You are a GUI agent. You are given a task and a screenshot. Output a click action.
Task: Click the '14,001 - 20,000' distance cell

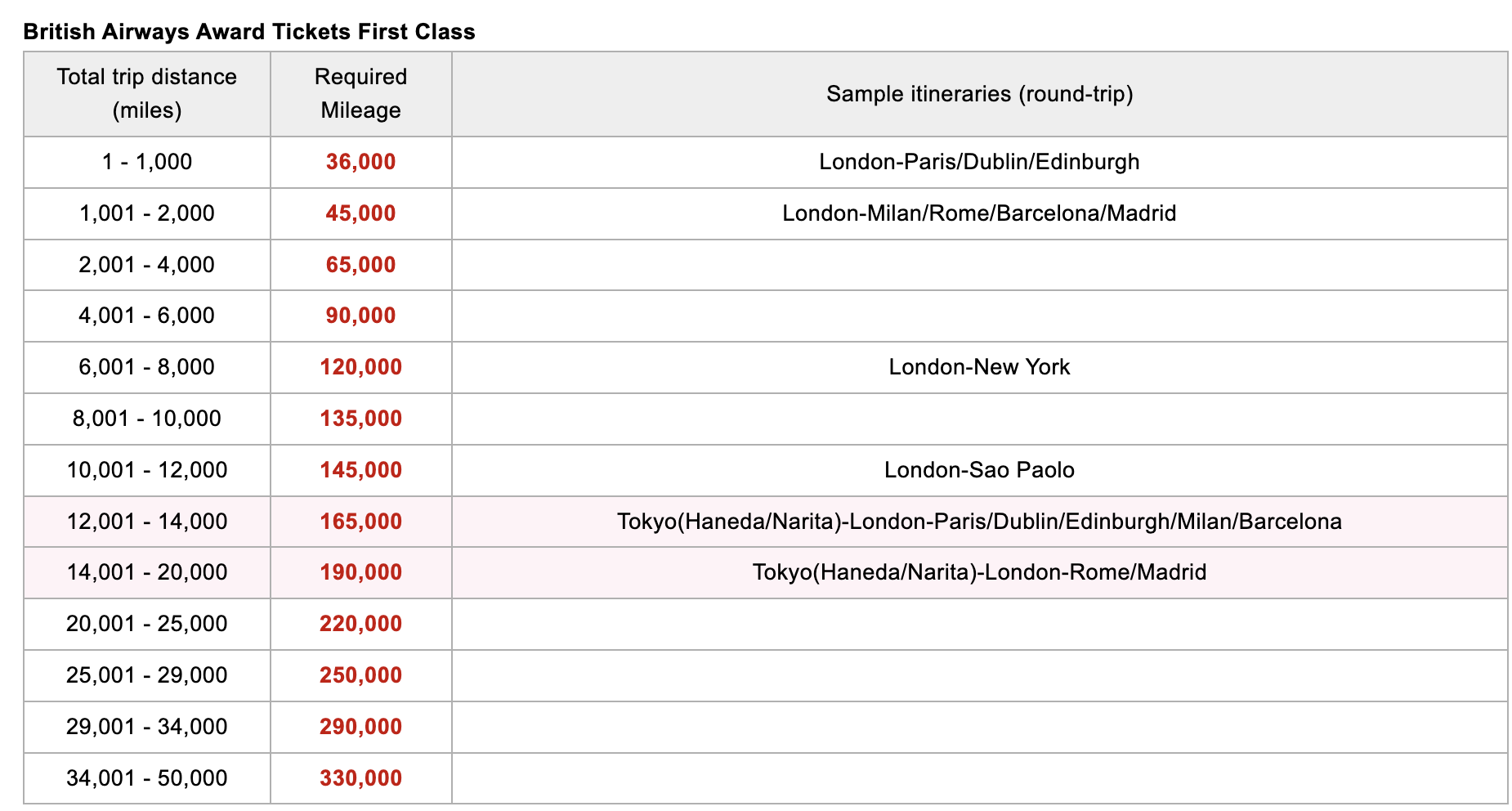tap(147, 572)
